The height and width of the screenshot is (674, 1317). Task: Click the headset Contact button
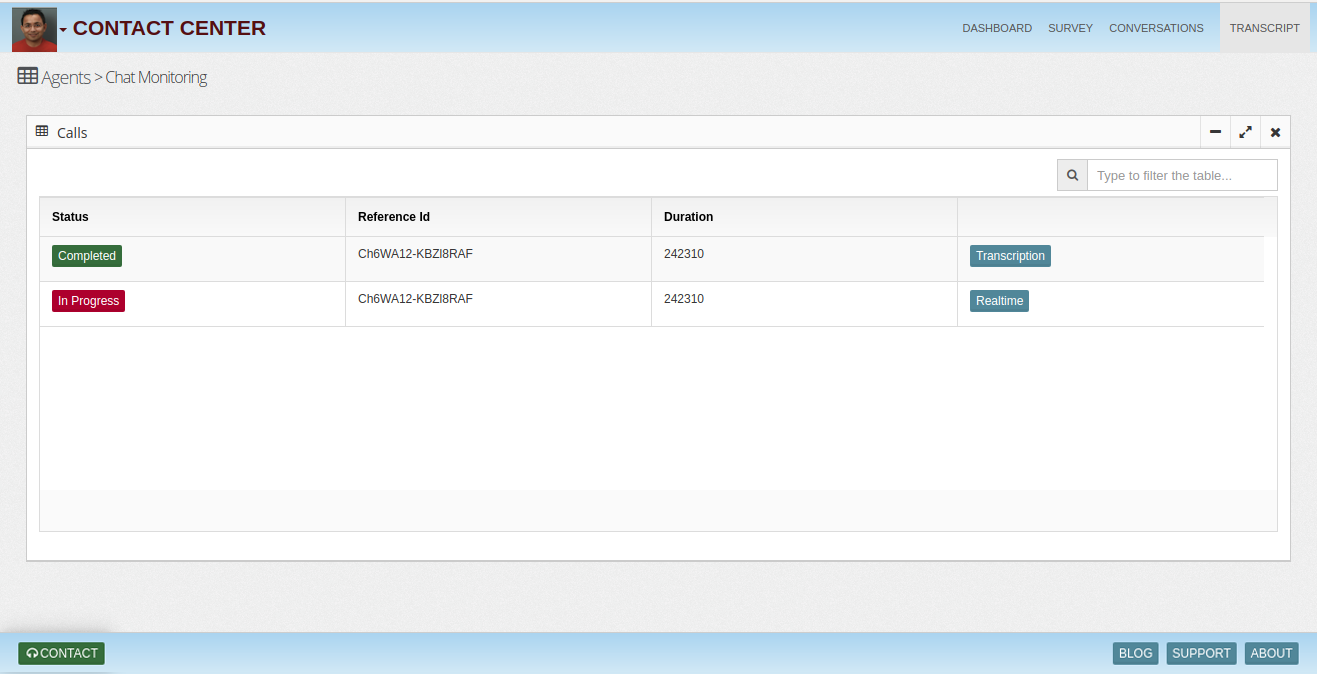pos(61,653)
